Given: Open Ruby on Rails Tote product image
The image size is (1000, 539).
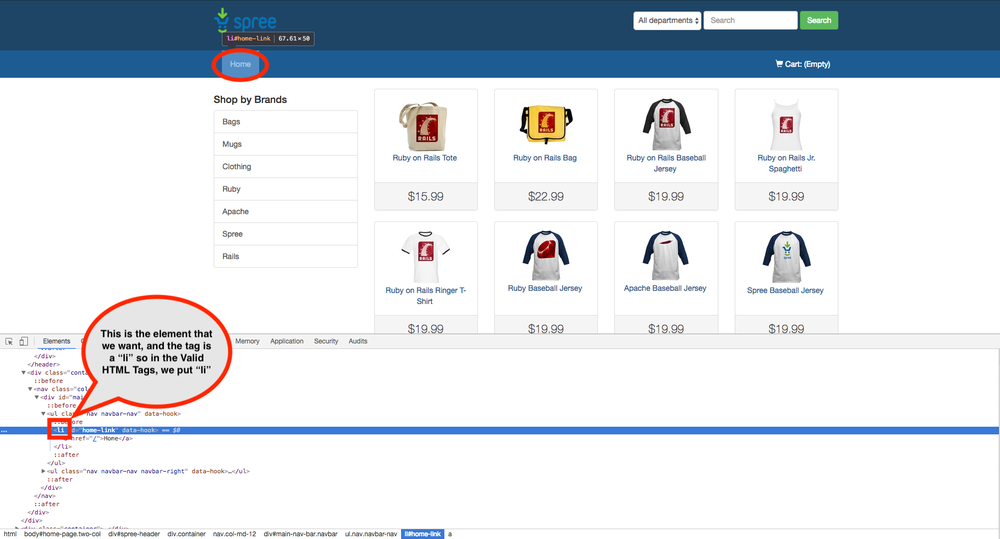Looking at the screenshot, I should coord(423,125).
